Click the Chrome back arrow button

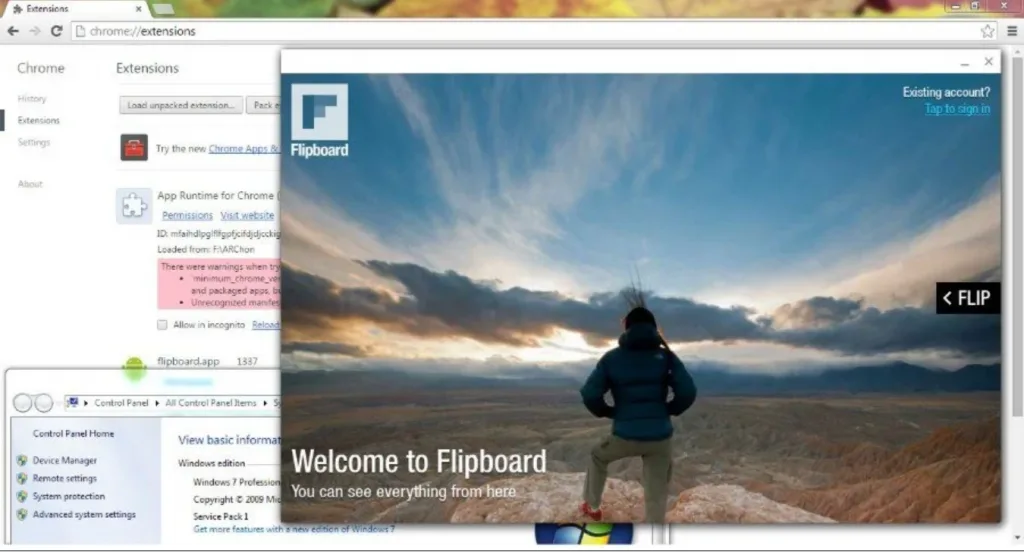point(13,31)
